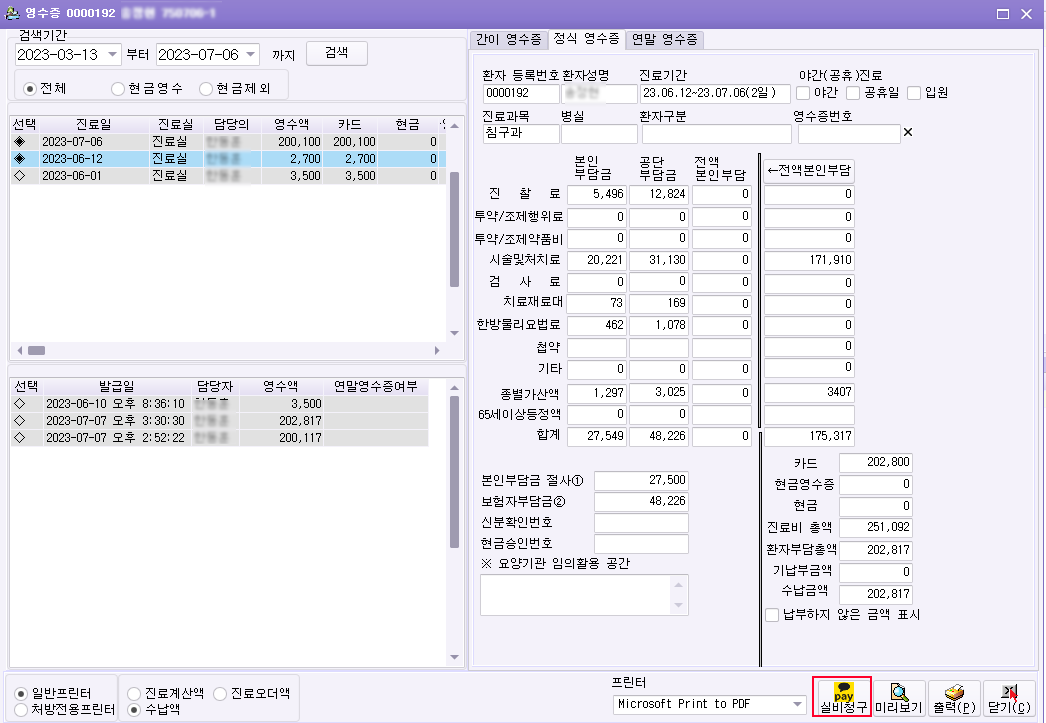
Task: Open the start date 2023-03-13 dropdown
Action: (x=111, y=55)
